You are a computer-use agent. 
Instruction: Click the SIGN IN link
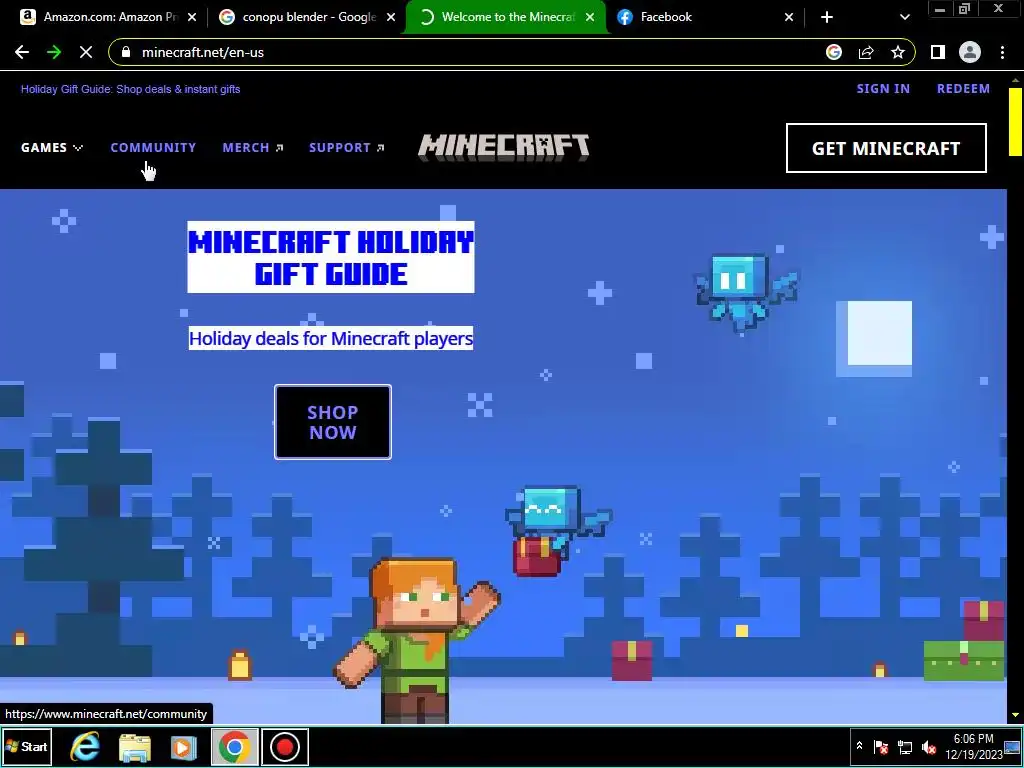coord(883,89)
